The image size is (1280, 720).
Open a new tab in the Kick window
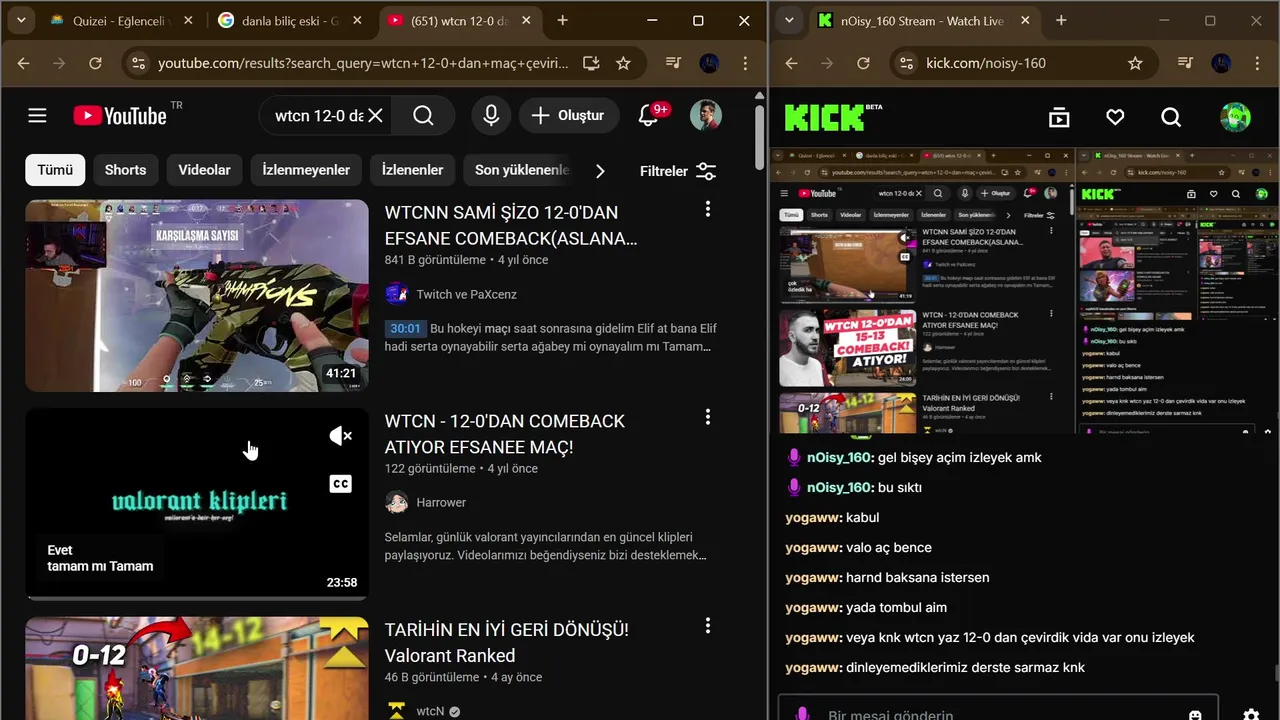click(x=1061, y=20)
